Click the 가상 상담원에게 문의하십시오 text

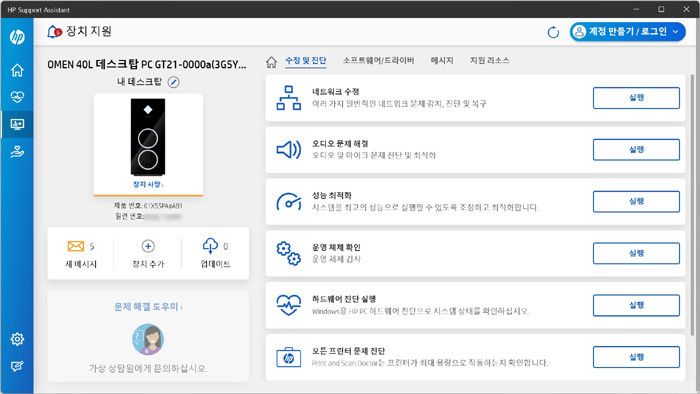[148, 369]
